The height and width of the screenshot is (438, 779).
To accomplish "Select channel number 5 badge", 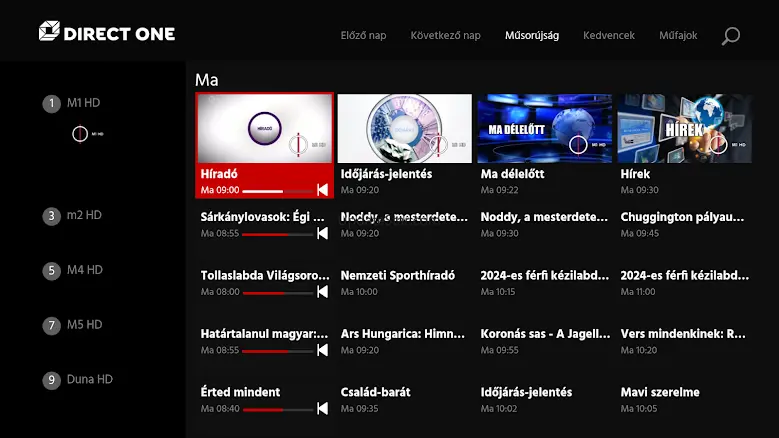I will [x=51, y=271].
